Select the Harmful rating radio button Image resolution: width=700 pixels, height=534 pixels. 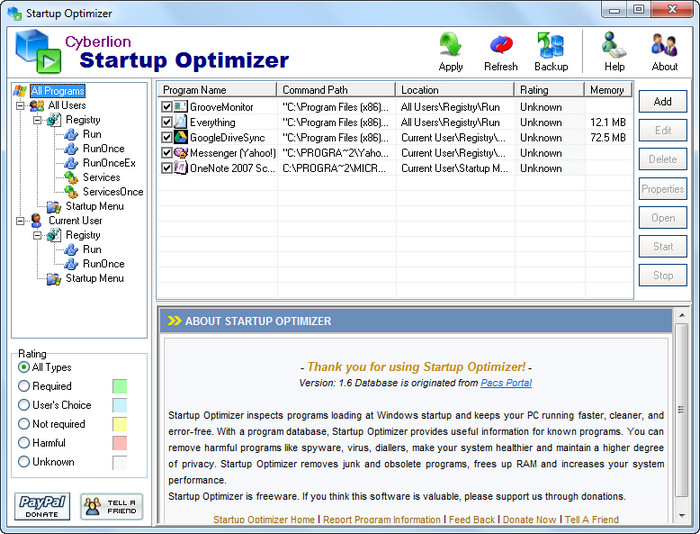pos(24,443)
